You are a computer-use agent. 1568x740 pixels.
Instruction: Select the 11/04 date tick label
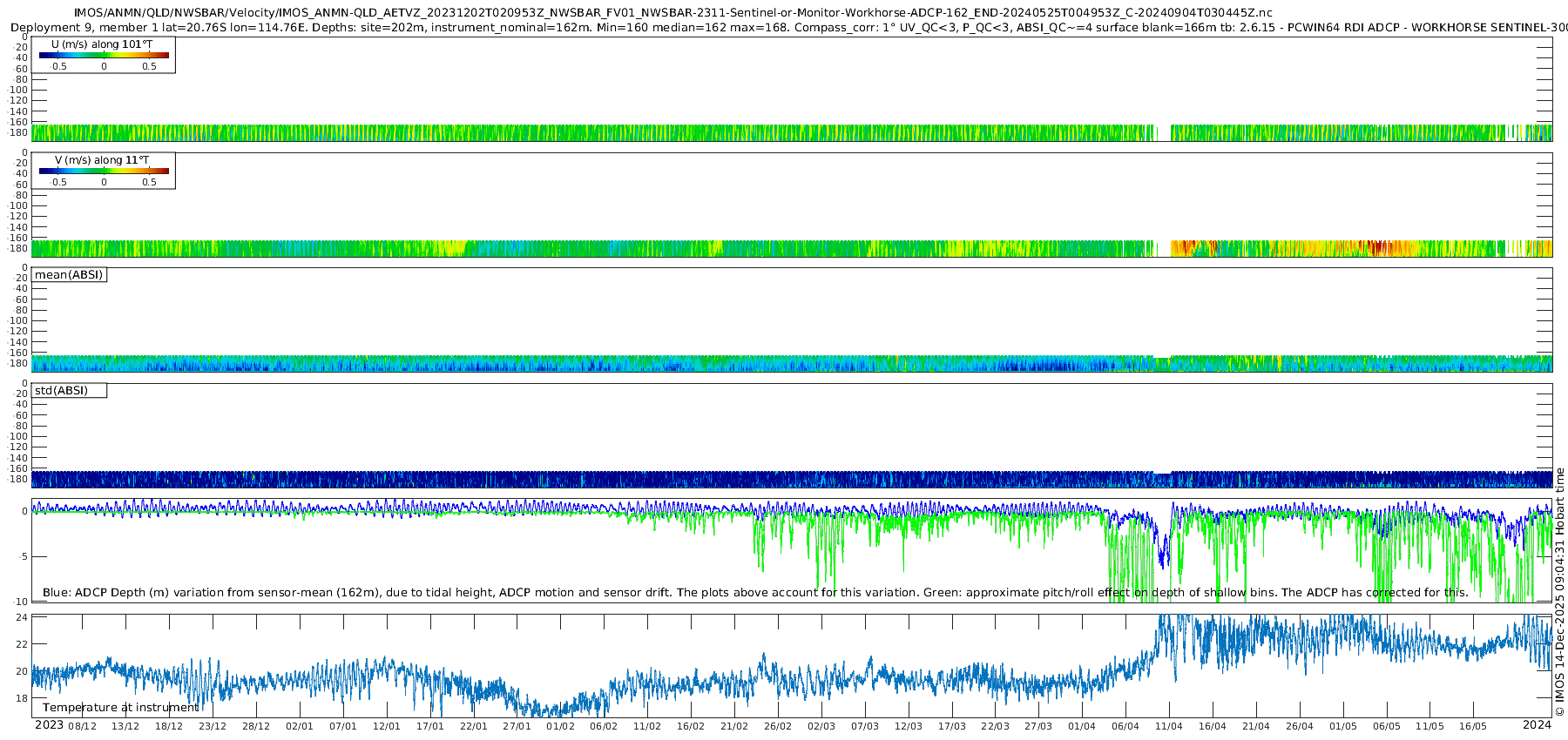1169,726
